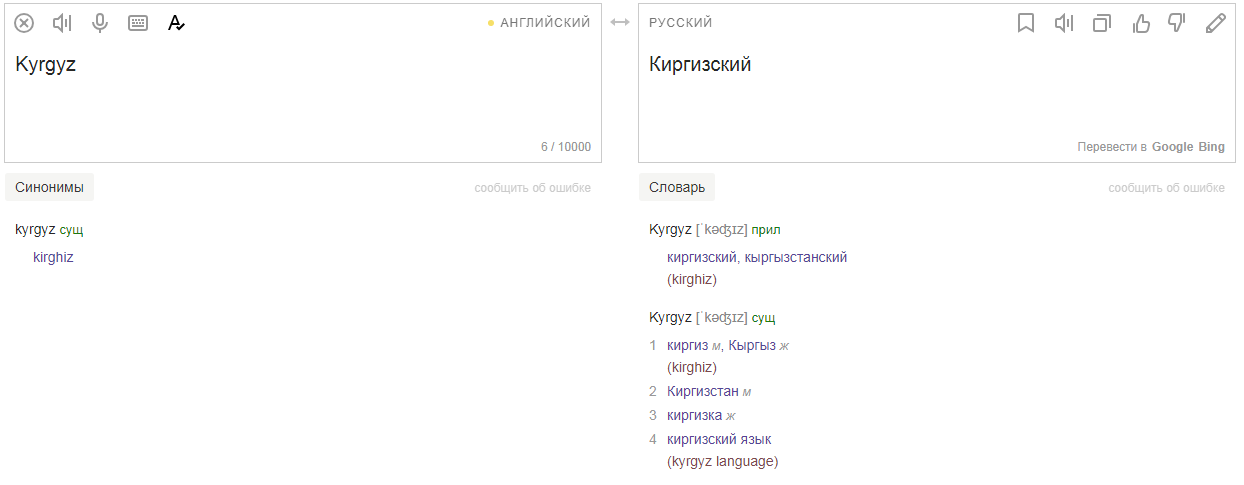This screenshot has width=1244, height=485.
Task: Rate translation with thumbs up
Action: pyautogui.click(x=1140, y=23)
